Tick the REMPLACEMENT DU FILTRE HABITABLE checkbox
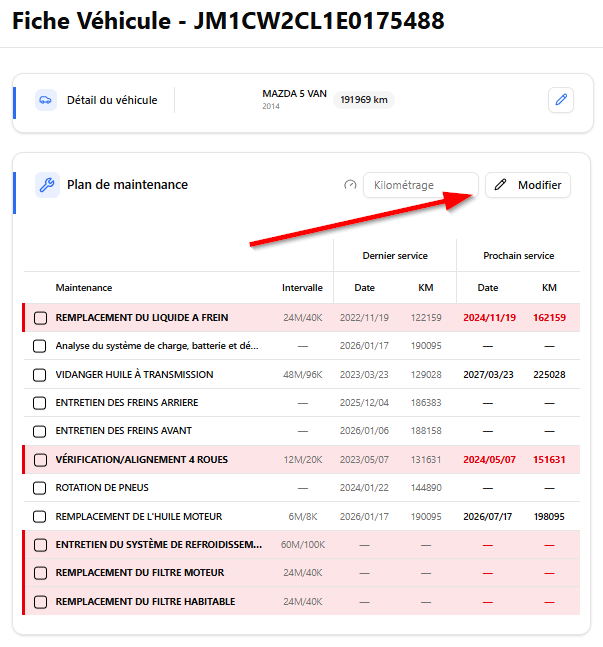Screen dimensions: 603x647 tap(40, 602)
